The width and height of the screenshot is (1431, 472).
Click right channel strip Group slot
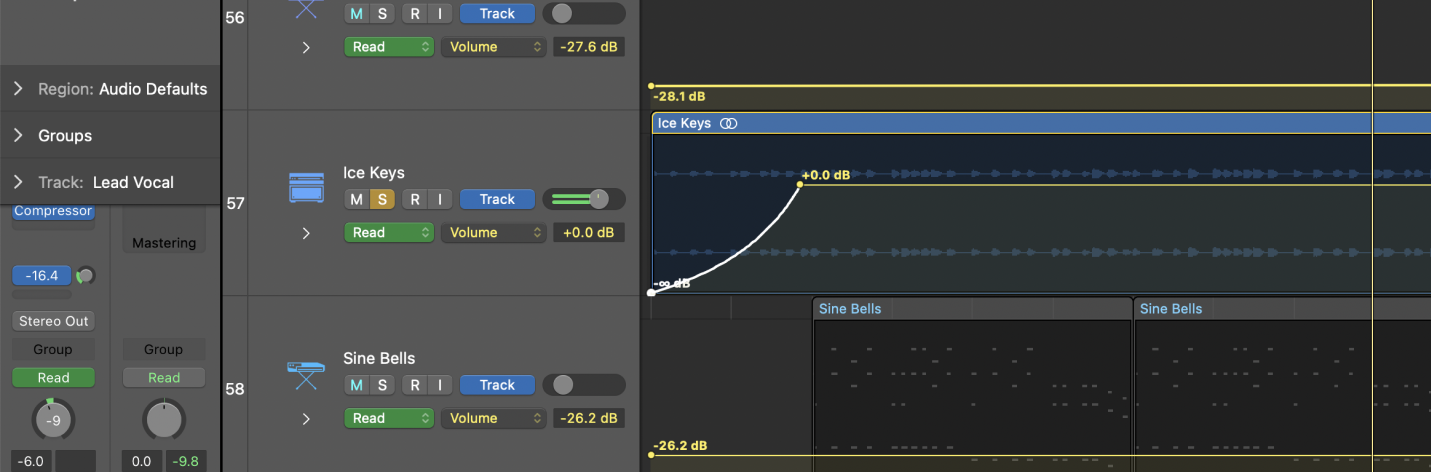pos(164,350)
